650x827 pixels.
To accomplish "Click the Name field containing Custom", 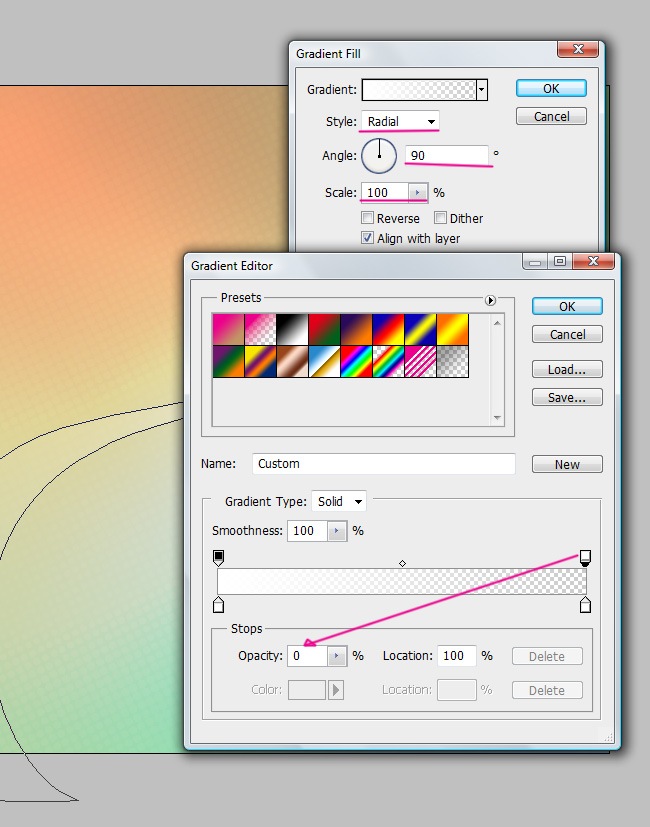I will pyautogui.click(x=383, y=464).
